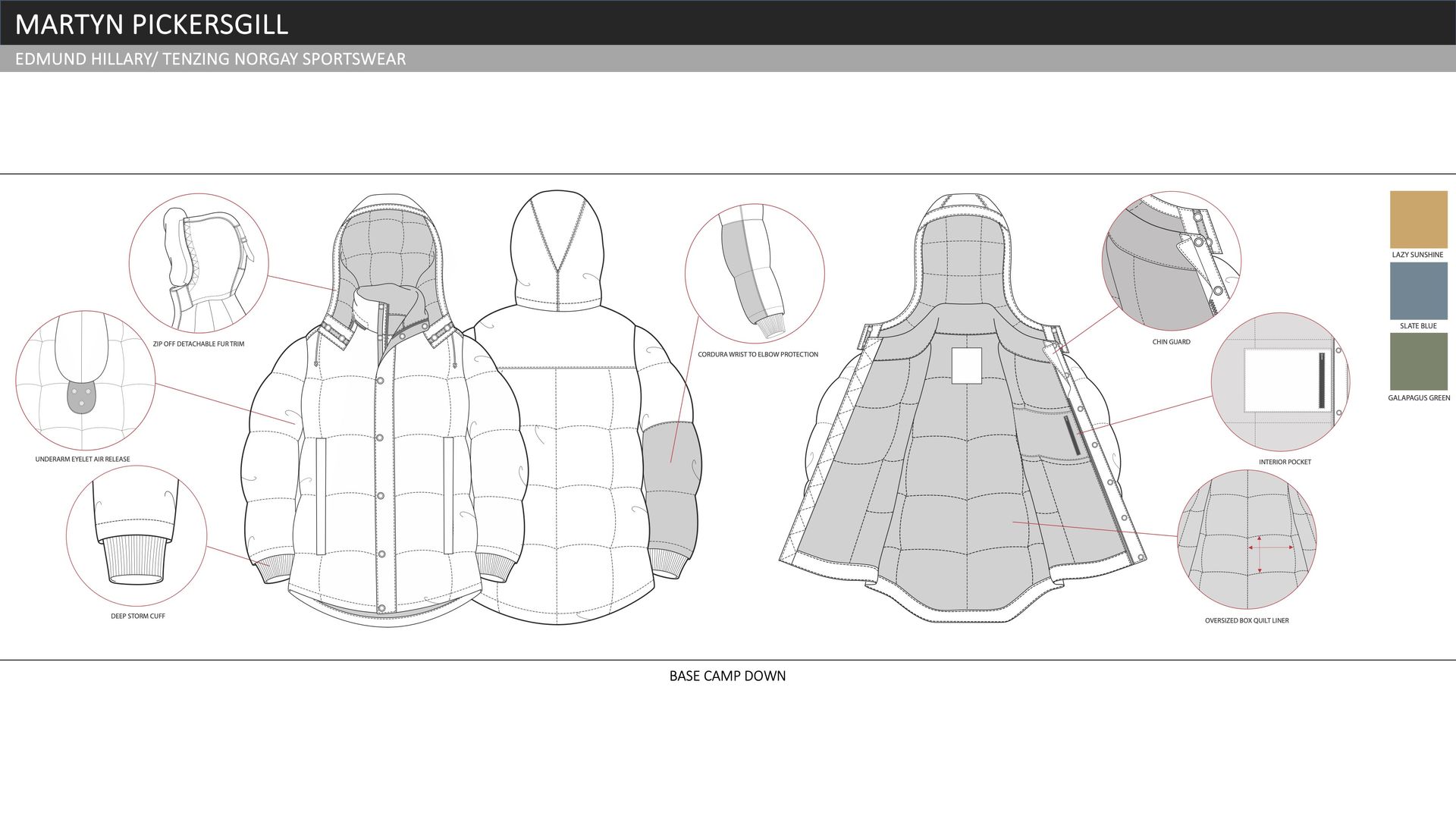1456x819 pixels.
Task: Click the Edmund Hillary/Tenzing Norgay Sportswear subtitle
Action: [x=210, y=59]
